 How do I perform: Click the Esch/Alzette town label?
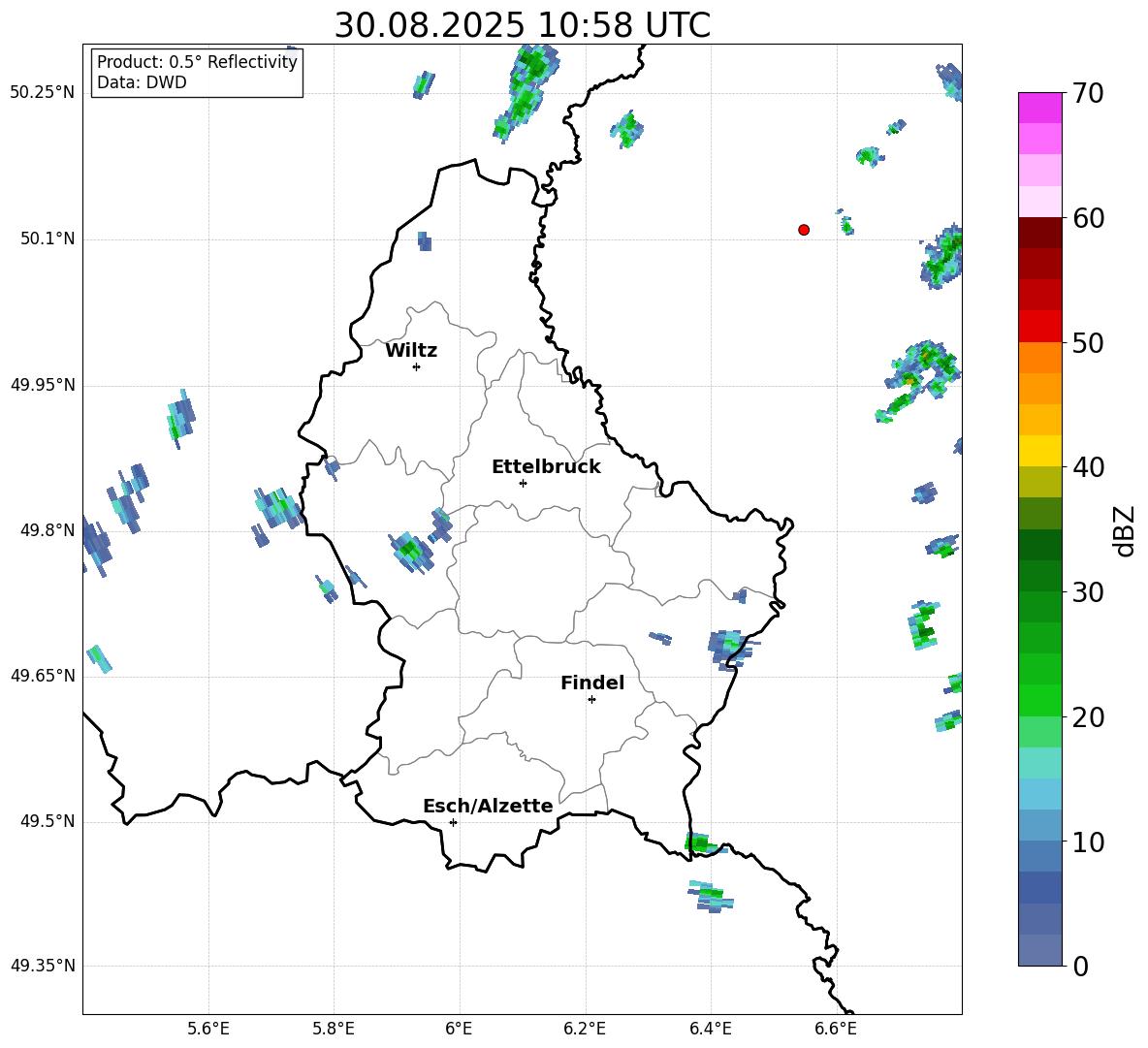(488, 807)
